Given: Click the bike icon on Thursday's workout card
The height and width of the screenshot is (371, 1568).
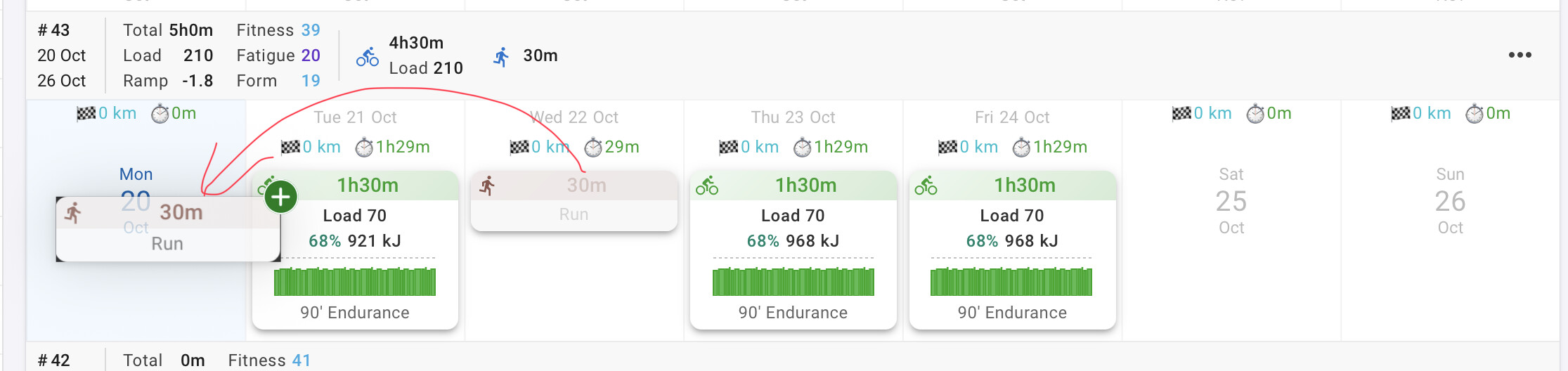Looking at the screenshot, I should click(x=707, y=185).
